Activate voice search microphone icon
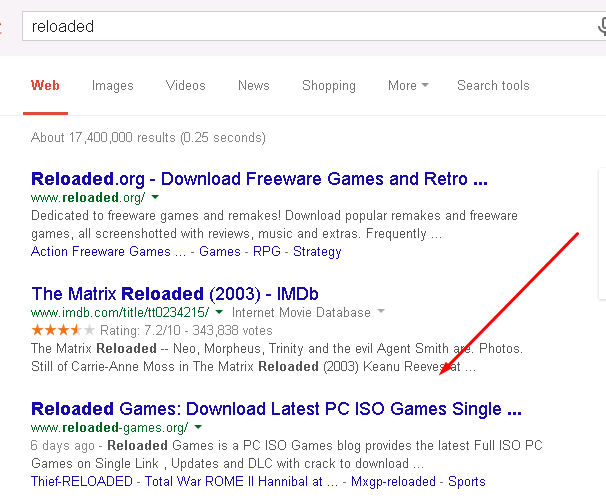Viewport: 606px width, 502px height. pyautogui.click(x=602, y=26)
